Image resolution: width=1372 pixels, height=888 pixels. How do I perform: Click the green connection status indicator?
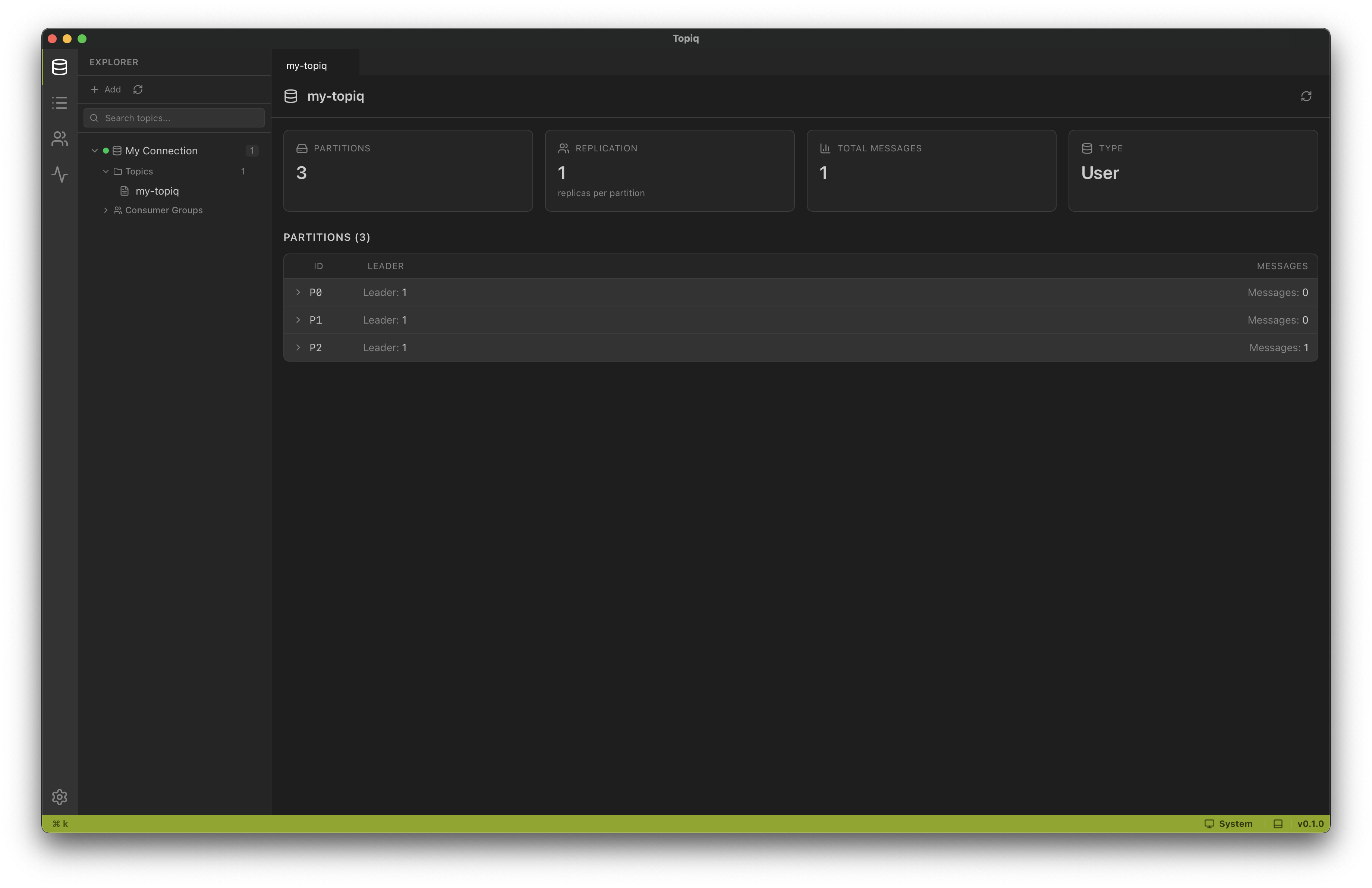[x=106, y=150]
